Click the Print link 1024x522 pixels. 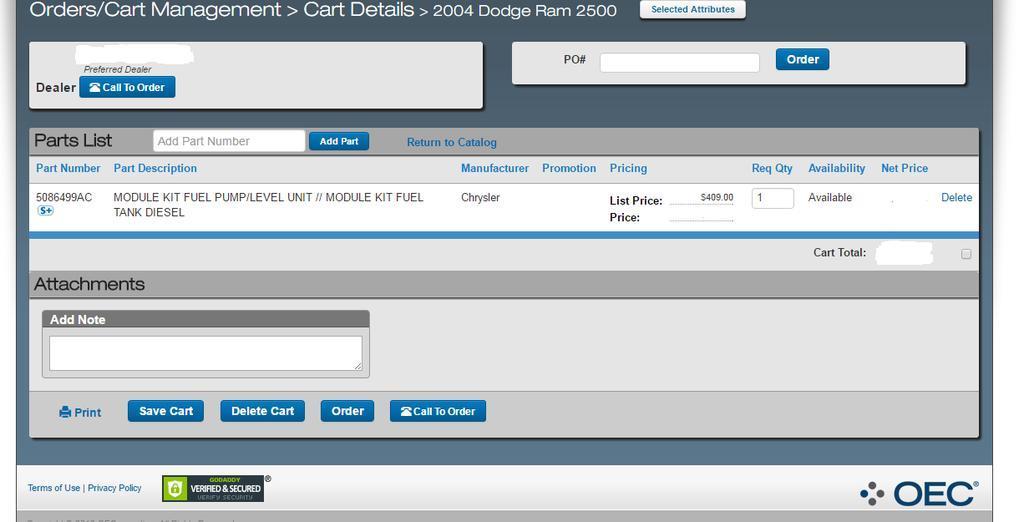pos(80,412)
